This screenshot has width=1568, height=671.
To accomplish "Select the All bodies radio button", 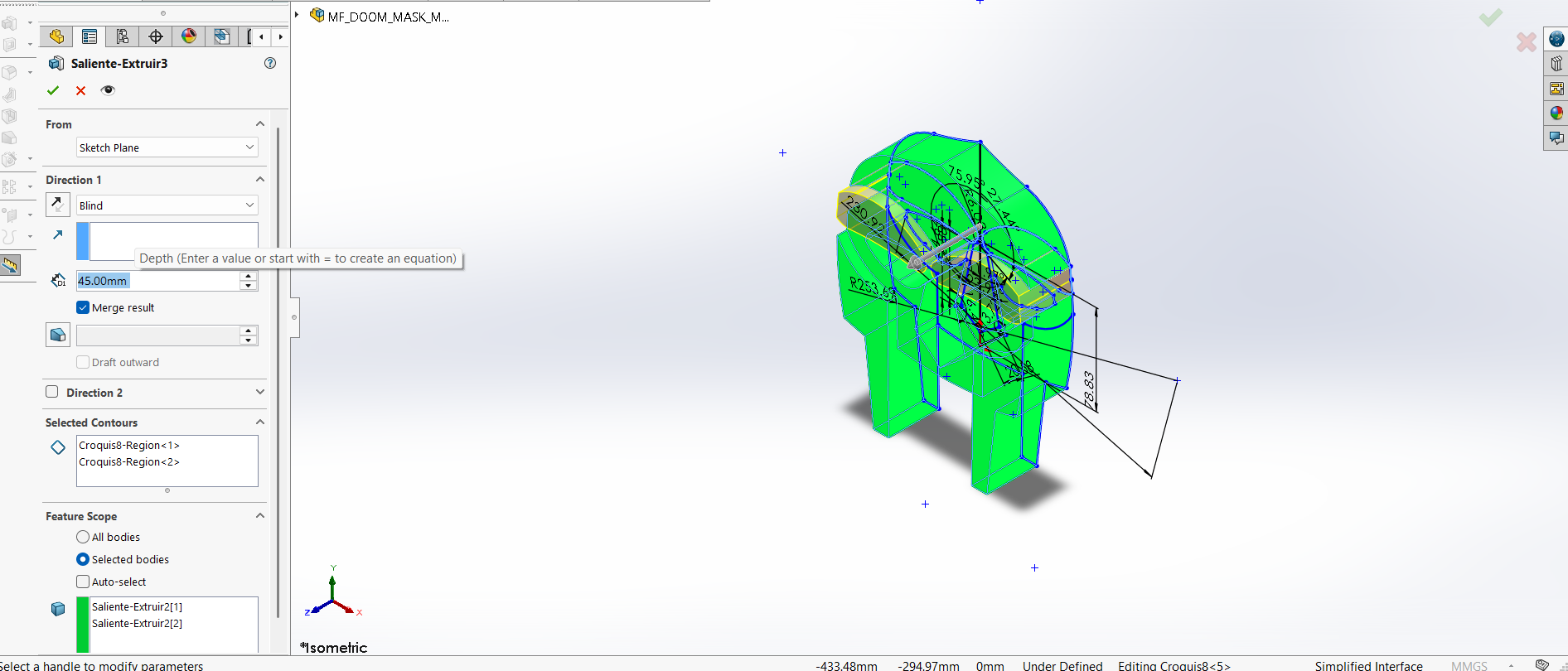I will click(x=83, y=537).
